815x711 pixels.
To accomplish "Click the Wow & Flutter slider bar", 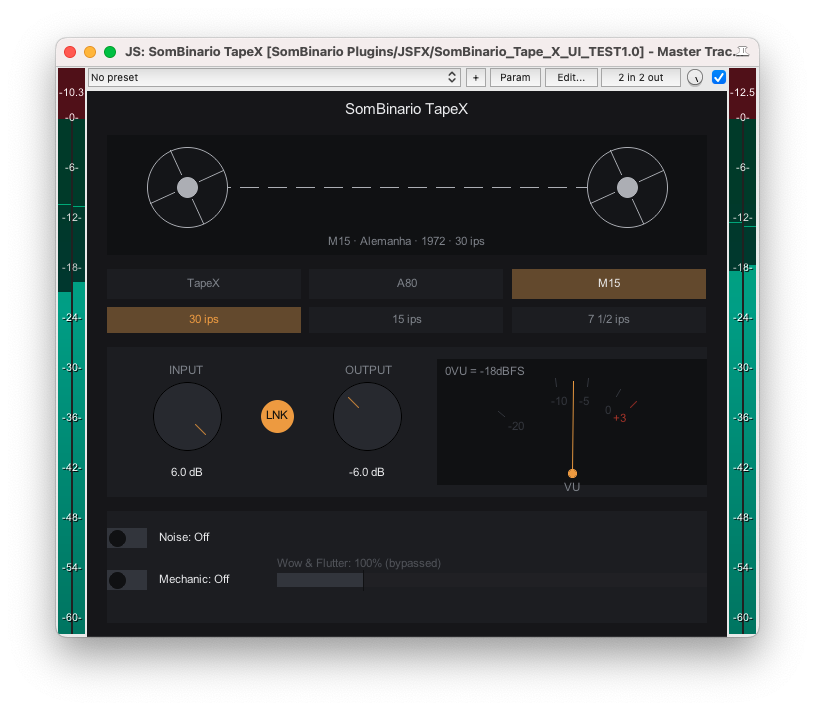I will [x=491, y=580].
